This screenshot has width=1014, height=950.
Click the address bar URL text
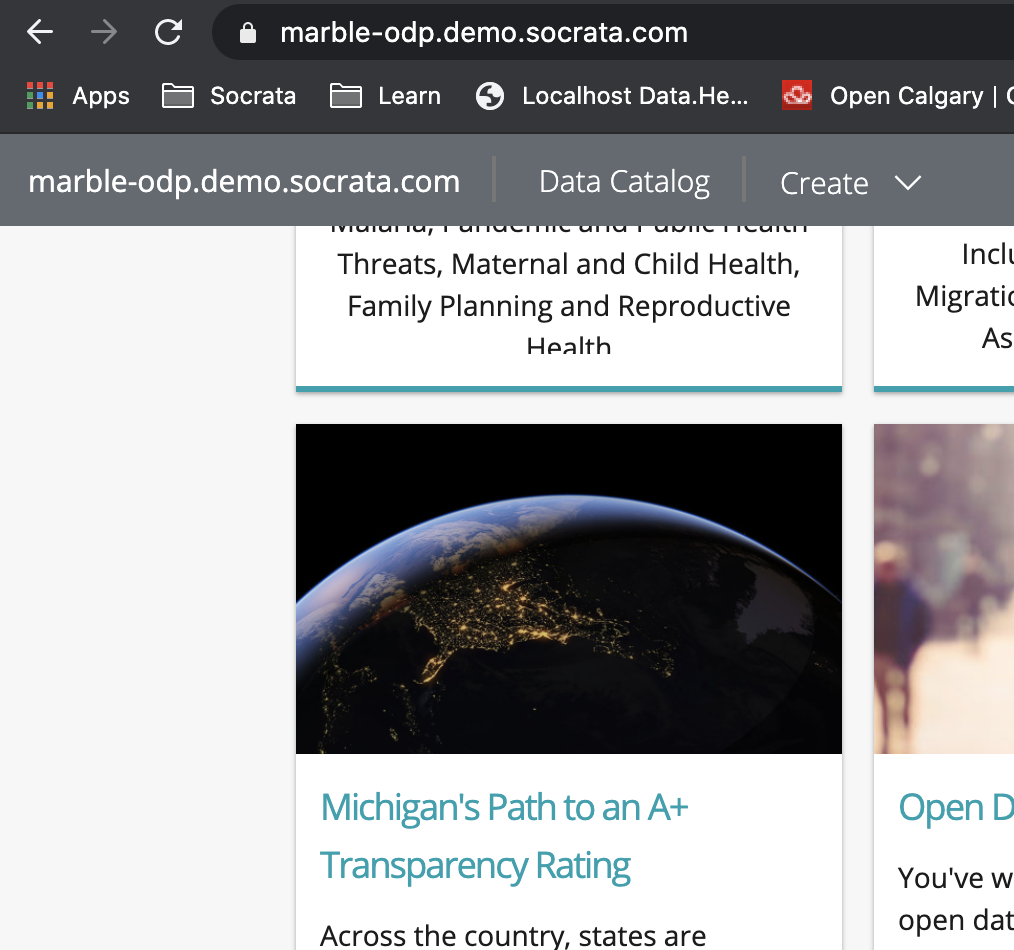coord(484,32)
